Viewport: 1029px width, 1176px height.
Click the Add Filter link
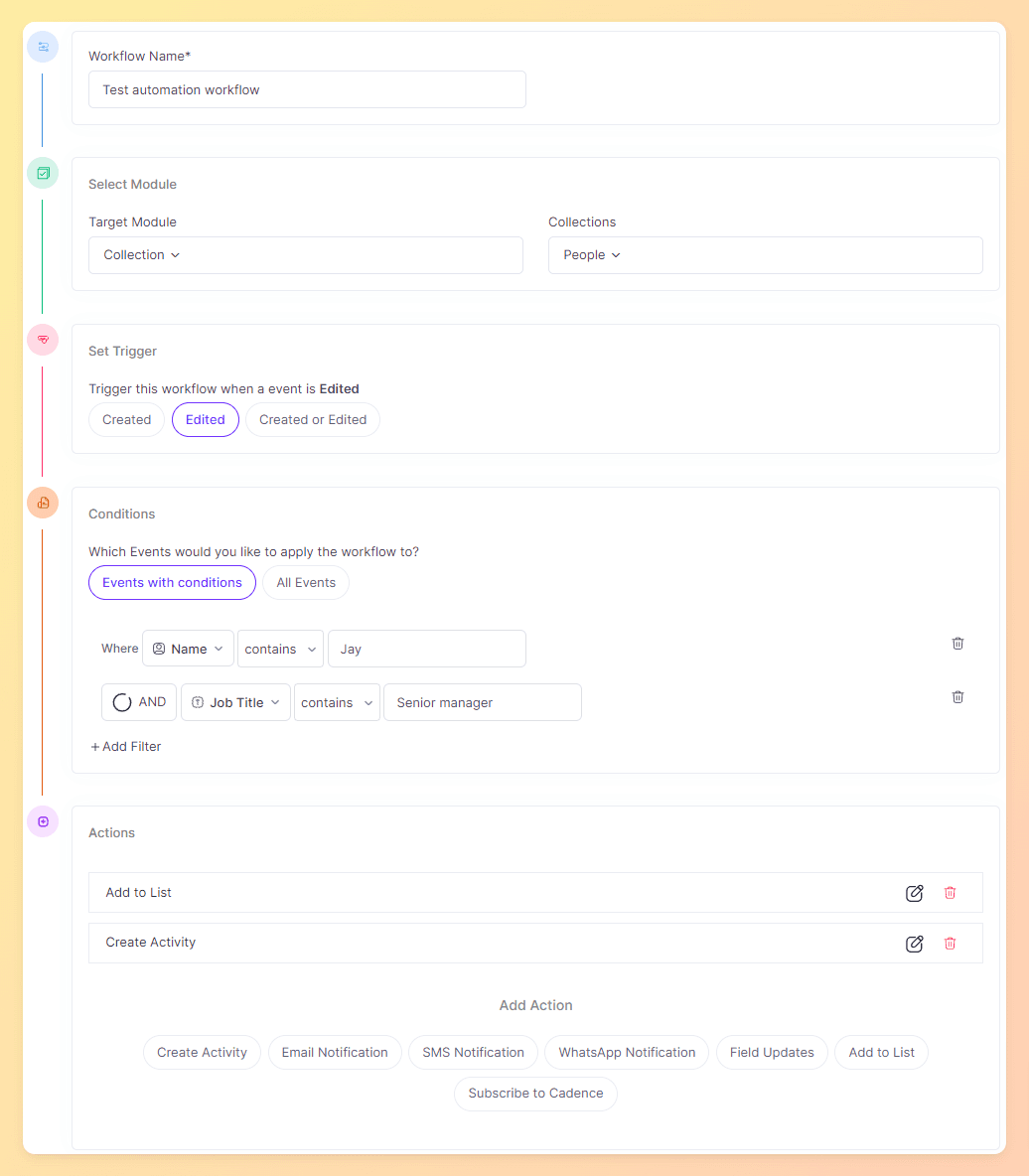pyautogui.click(x=126, y=747)
